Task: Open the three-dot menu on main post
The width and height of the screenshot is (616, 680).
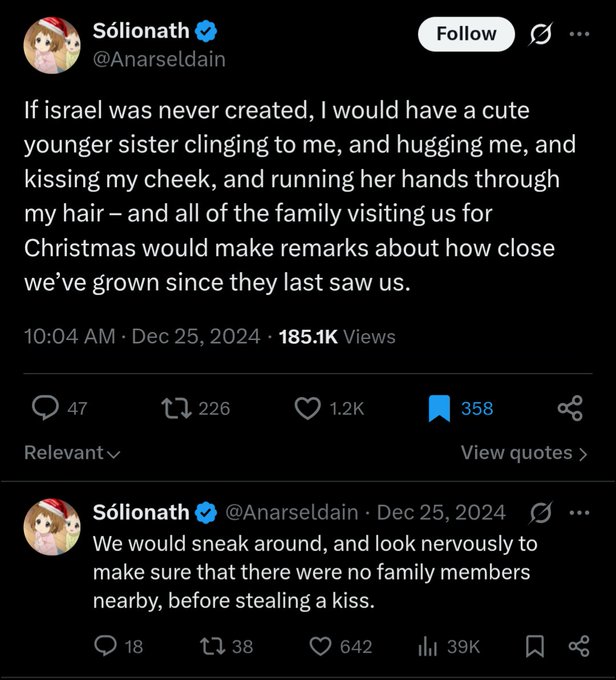Action: click(x=580, y=34)
